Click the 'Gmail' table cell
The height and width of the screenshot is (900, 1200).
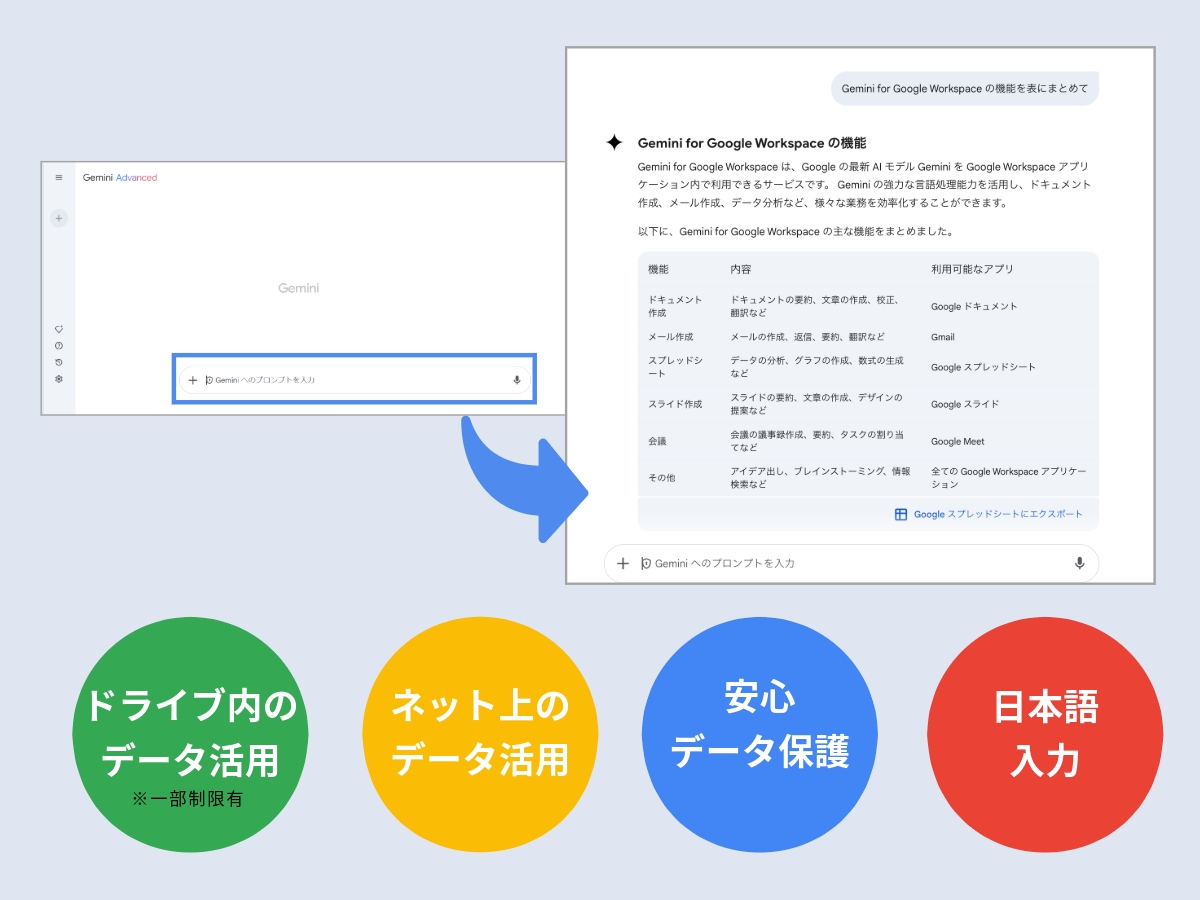click(x=943, y=337)
